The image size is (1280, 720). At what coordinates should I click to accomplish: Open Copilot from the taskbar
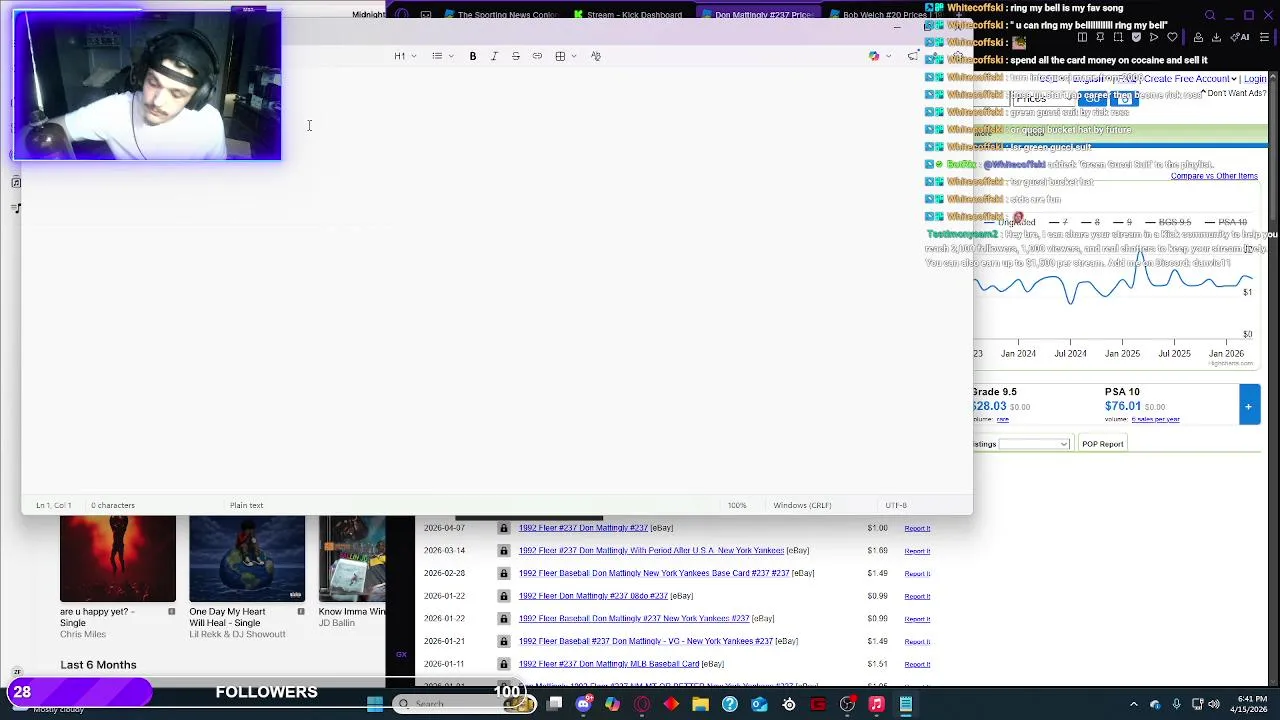point(612,704)
